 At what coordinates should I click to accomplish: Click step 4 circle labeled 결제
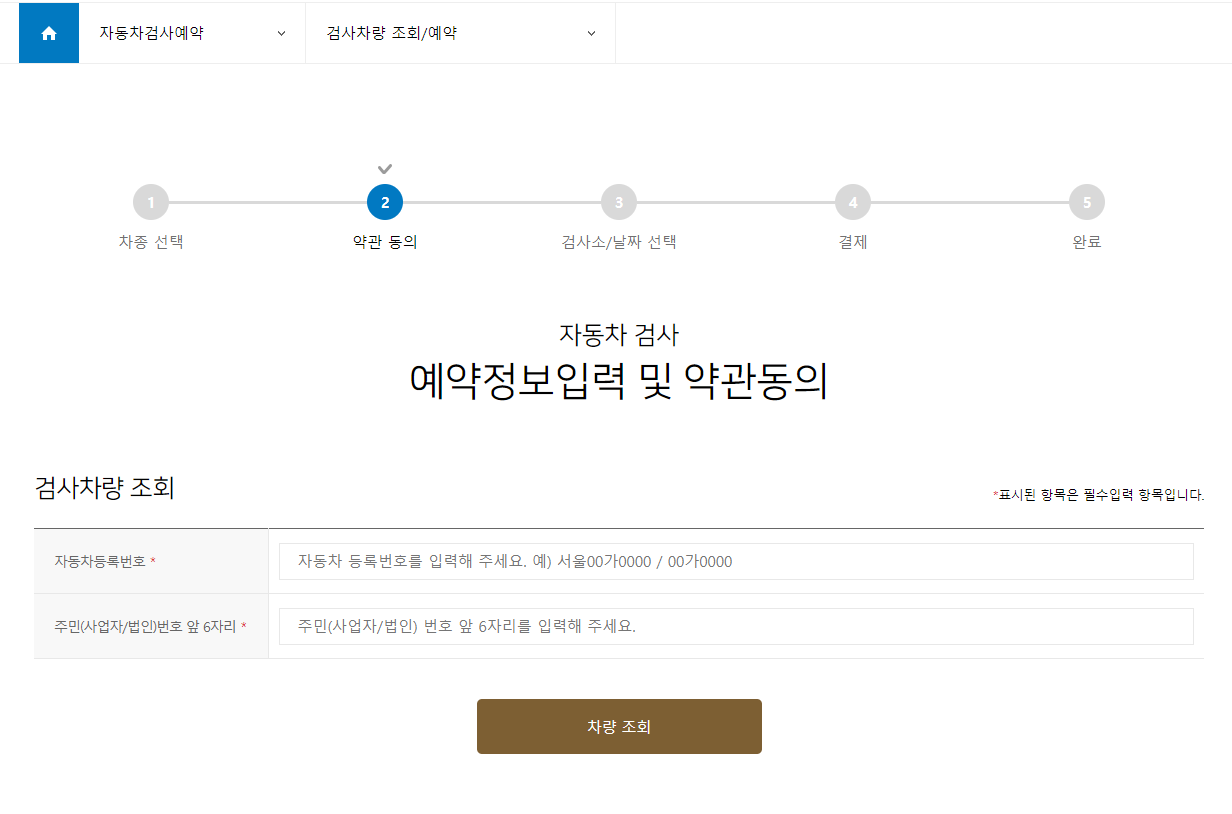[x=853, y=201]
